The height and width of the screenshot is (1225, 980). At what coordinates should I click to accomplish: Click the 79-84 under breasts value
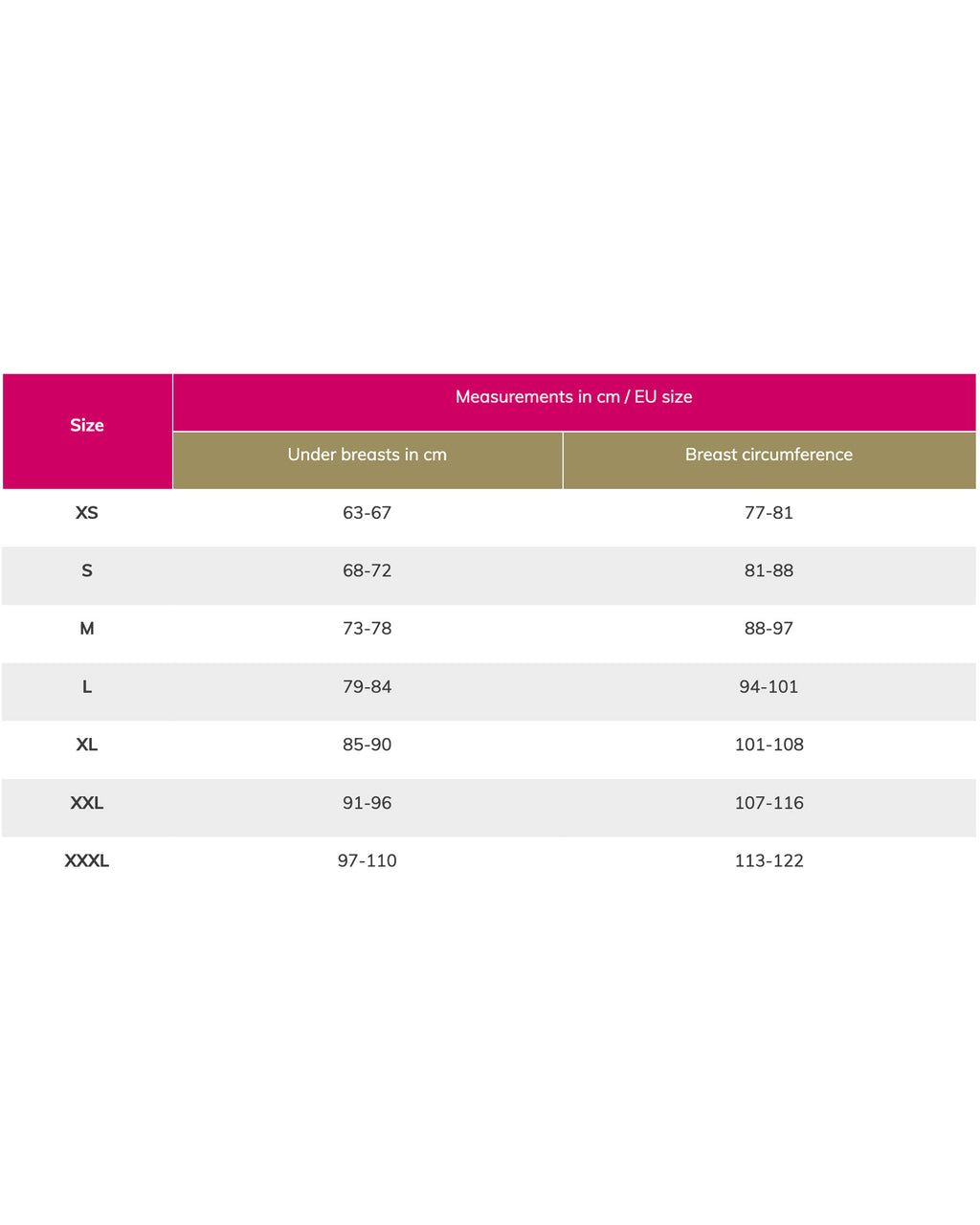point(367,687)
